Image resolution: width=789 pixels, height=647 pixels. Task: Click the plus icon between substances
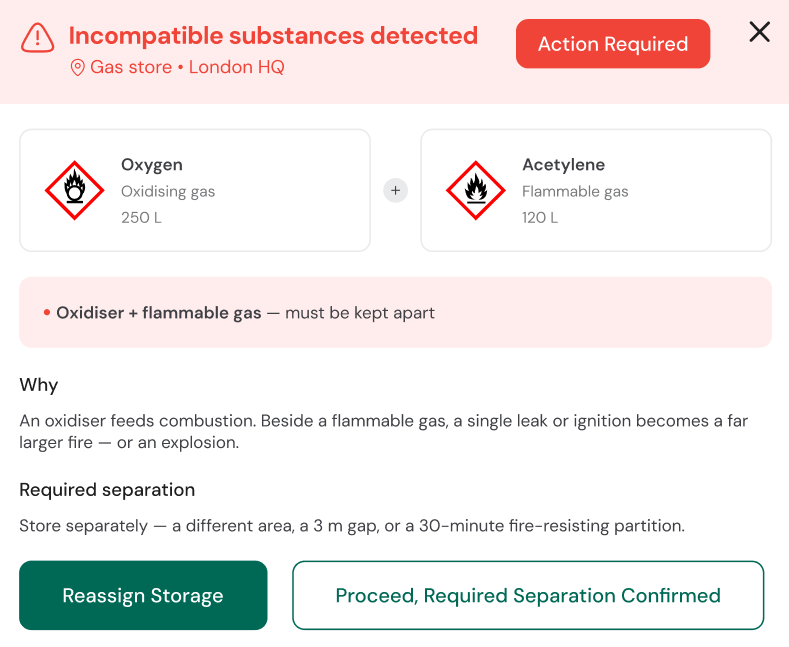tap(396, 191)
